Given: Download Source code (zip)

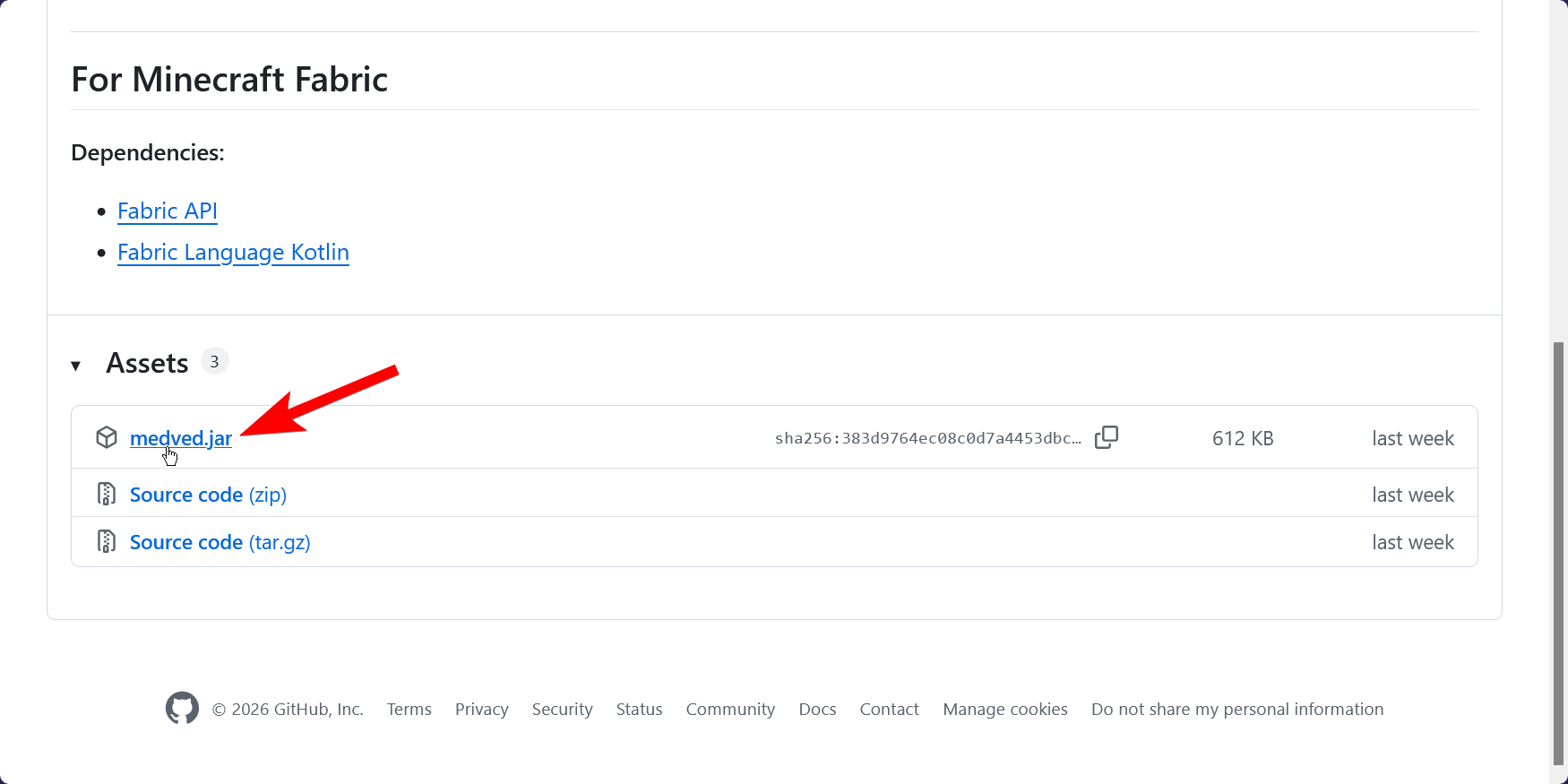Looking at the screenshot, I should coord(208,495).
